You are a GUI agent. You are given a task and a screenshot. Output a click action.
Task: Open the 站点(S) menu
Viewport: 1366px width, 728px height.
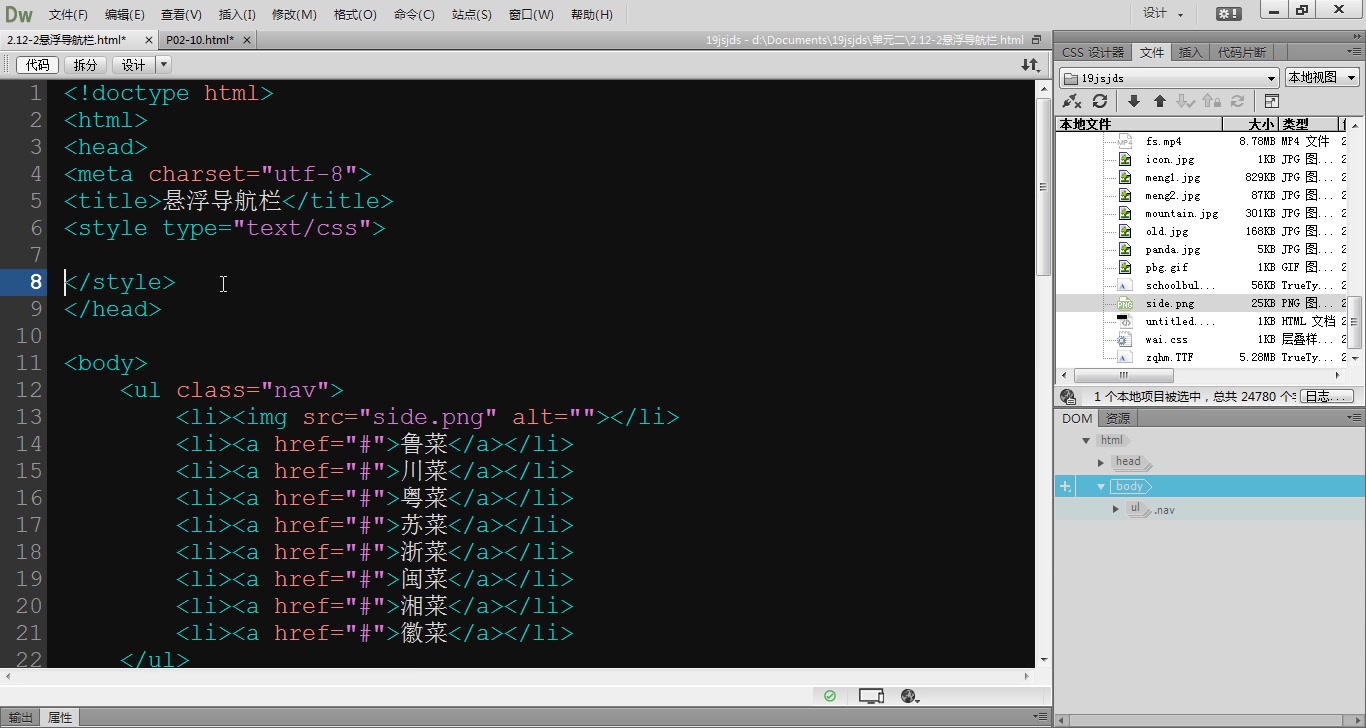(472, 14)
